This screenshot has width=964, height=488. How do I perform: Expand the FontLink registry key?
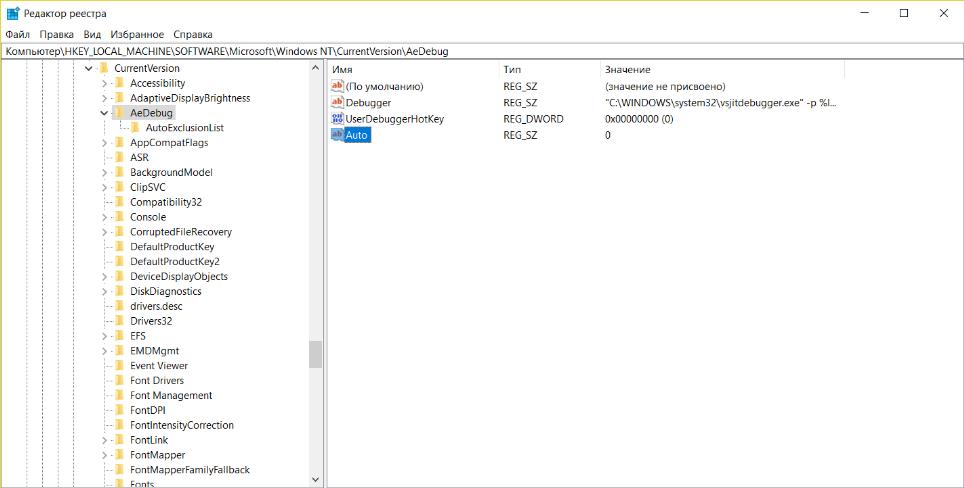coord(104,440)
